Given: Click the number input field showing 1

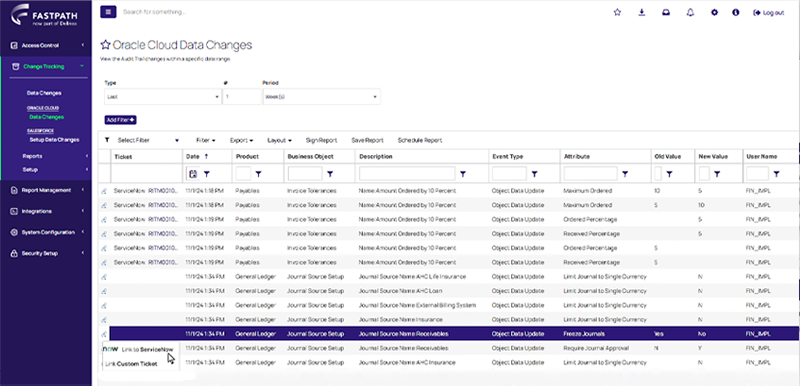Looking at the screenshot, I should 242,96.
